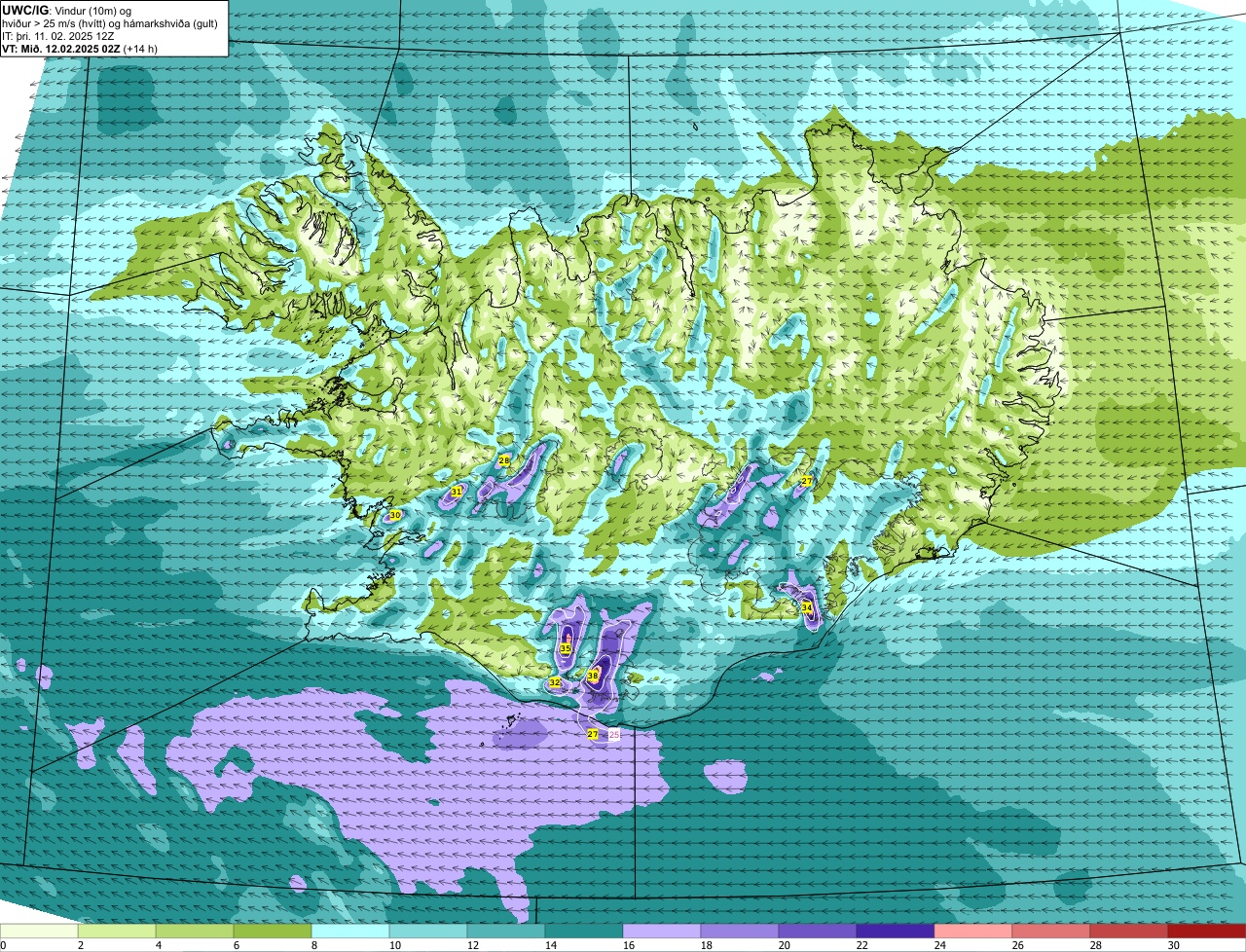The height and width of the screenshot is (952, 1246).
Task: Click the yellow gust marker labeled 31
Action: [x=457, y=492]
